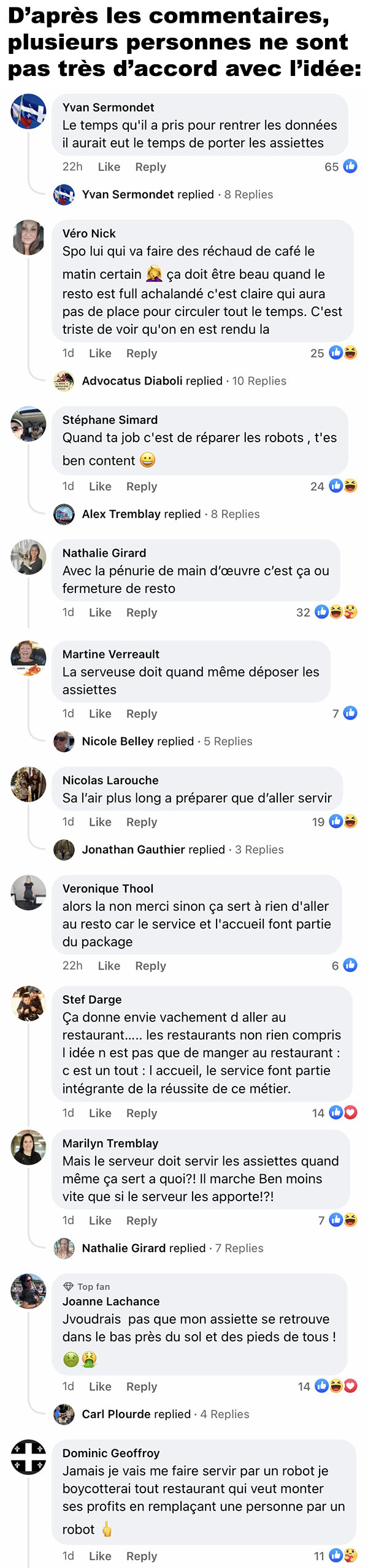
Task: Reply to Véro Nick's comment
Action: (142, 353)
